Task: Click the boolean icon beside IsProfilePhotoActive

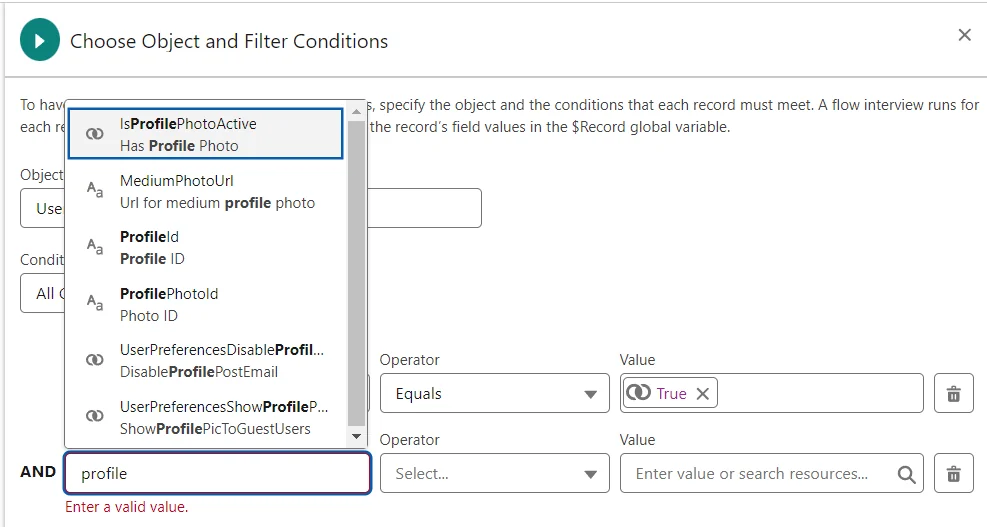Action: (94, 133)
